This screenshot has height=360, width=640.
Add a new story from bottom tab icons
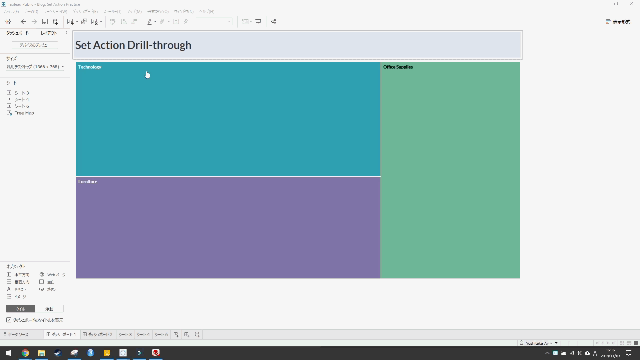197,334
